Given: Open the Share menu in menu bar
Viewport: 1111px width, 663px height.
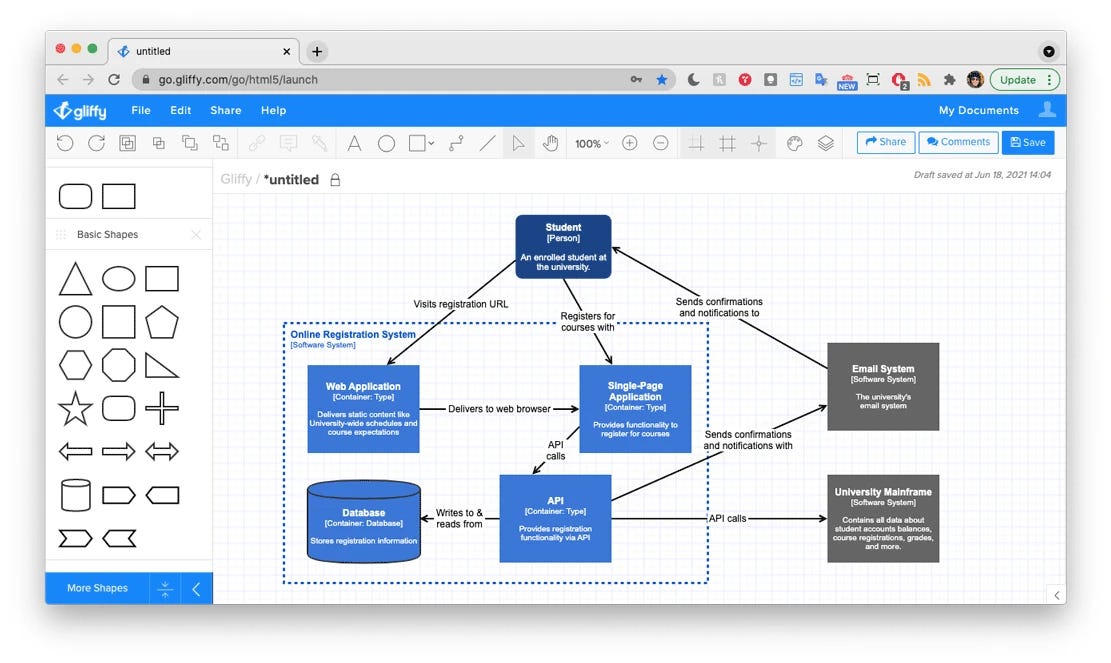Looking at the screenshot, I should 224,110.
